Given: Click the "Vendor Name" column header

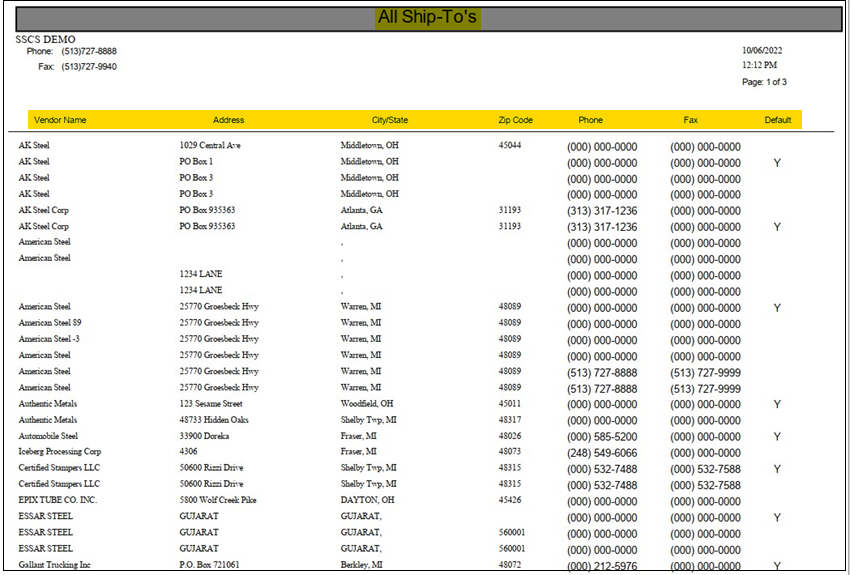Looking at the screenshot, I should pos(60,120).
